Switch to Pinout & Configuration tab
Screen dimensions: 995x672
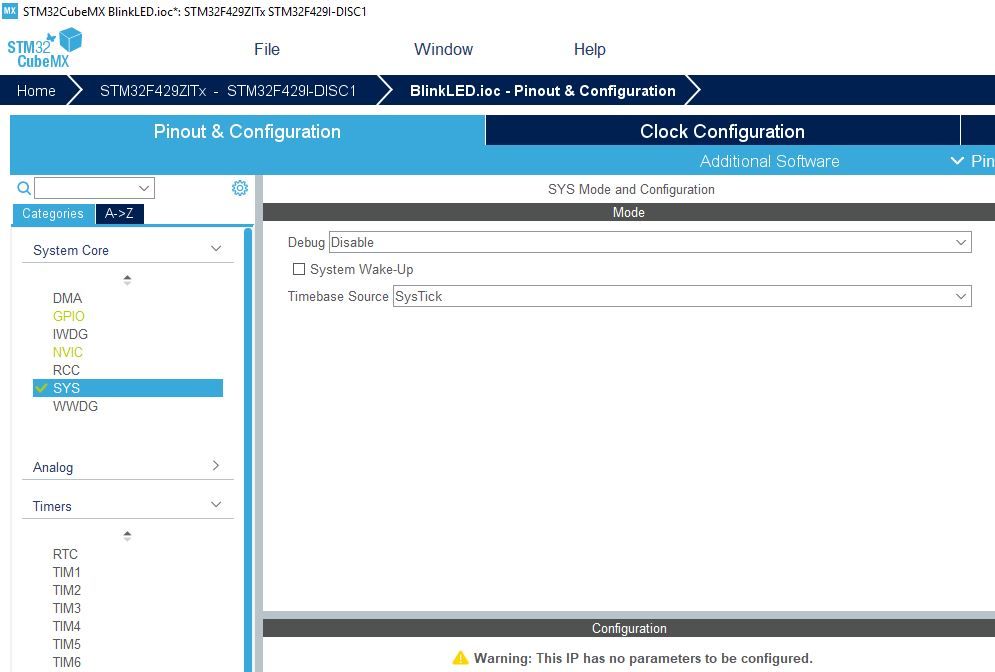(x=247, y=131)
